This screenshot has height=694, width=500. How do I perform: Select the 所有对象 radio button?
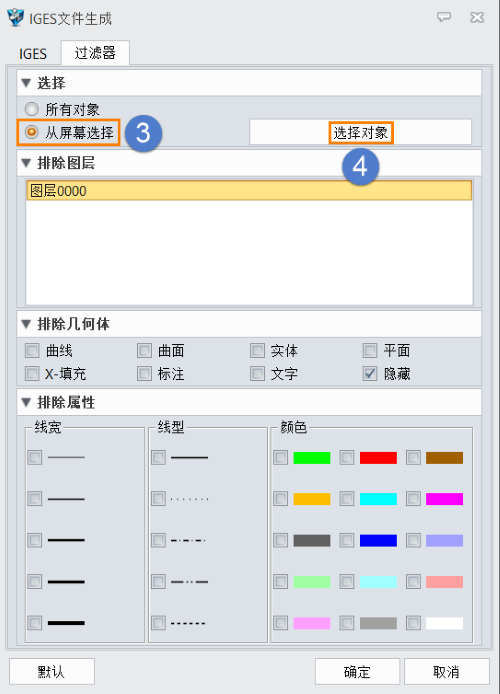coord(31,109)
